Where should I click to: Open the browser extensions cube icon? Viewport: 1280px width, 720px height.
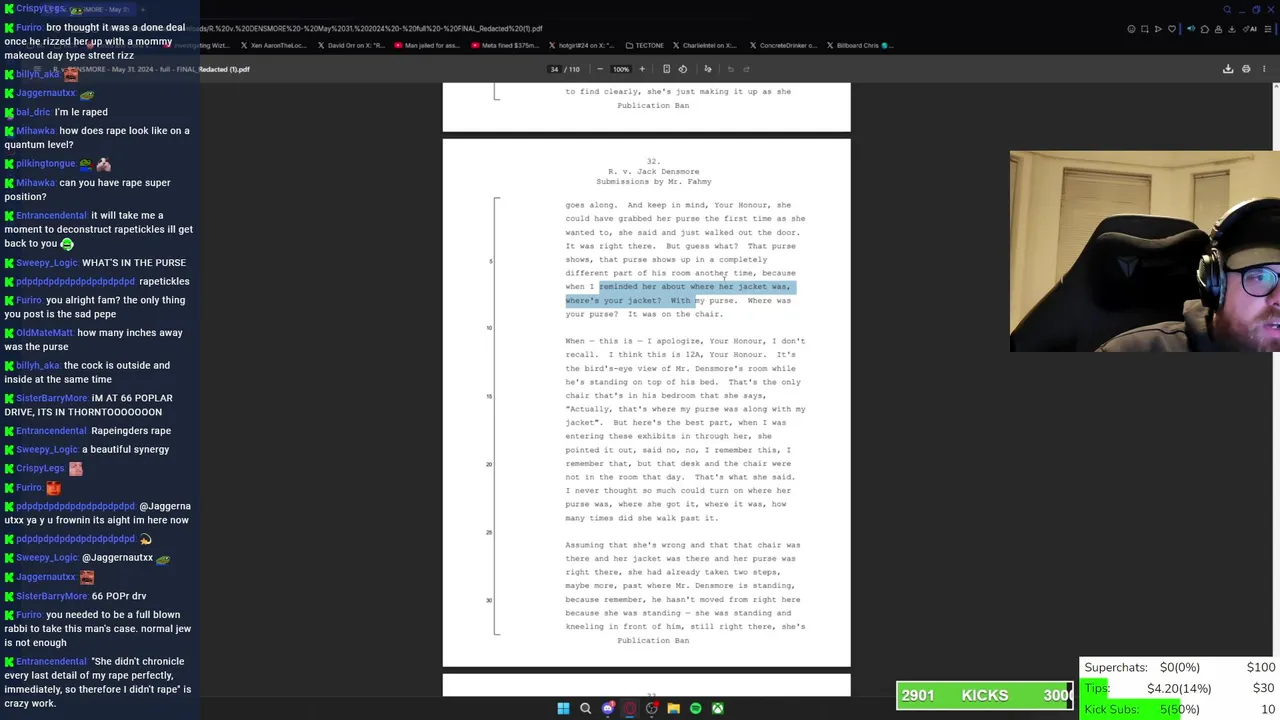click(x=1204, y=29)
